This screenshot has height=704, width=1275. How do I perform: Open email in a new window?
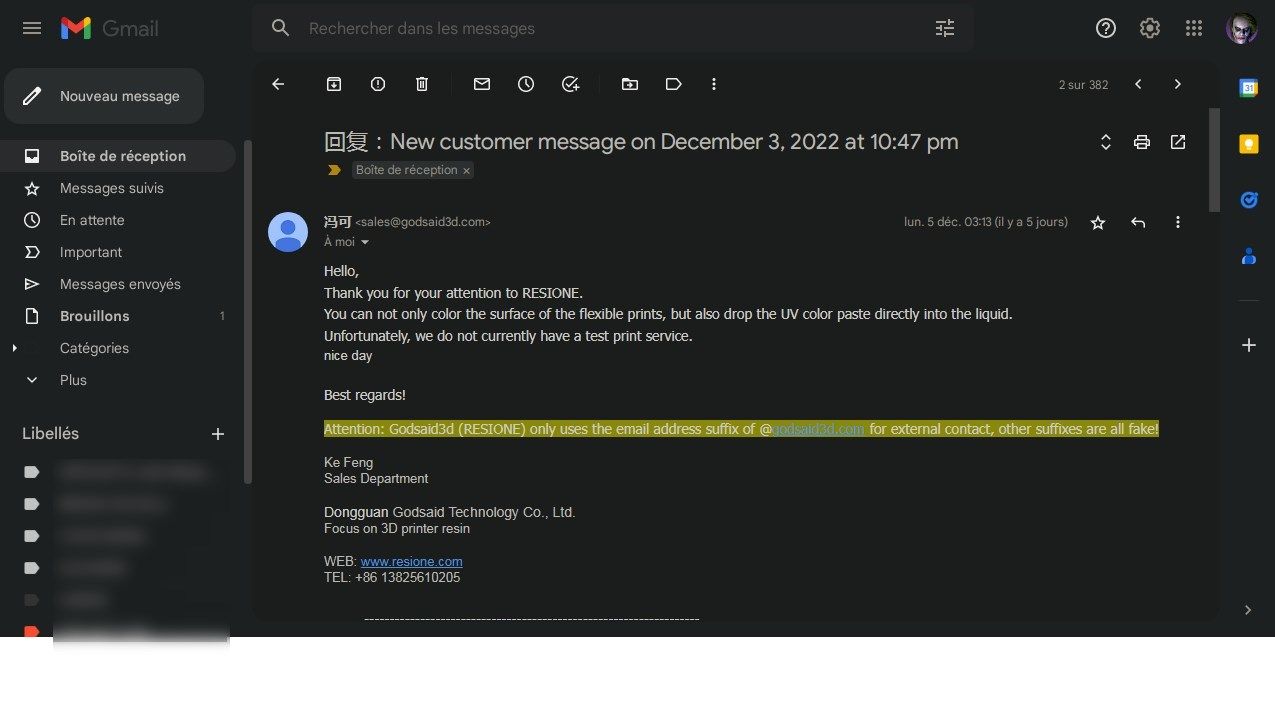click(1178, 142)
